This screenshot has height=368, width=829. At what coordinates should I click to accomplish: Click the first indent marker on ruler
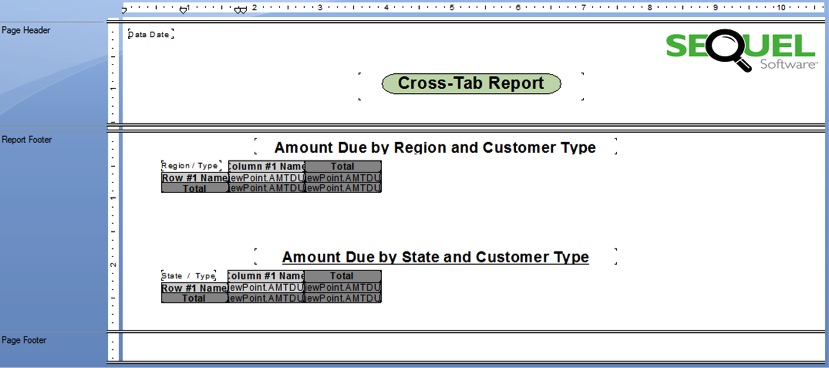point(183,10)
